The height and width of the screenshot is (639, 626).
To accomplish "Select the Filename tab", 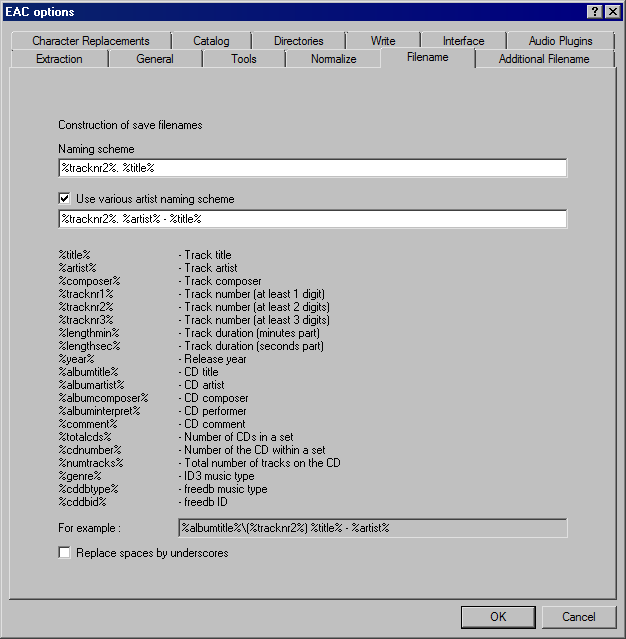I will pyautogui.click(x=428, y=57).
